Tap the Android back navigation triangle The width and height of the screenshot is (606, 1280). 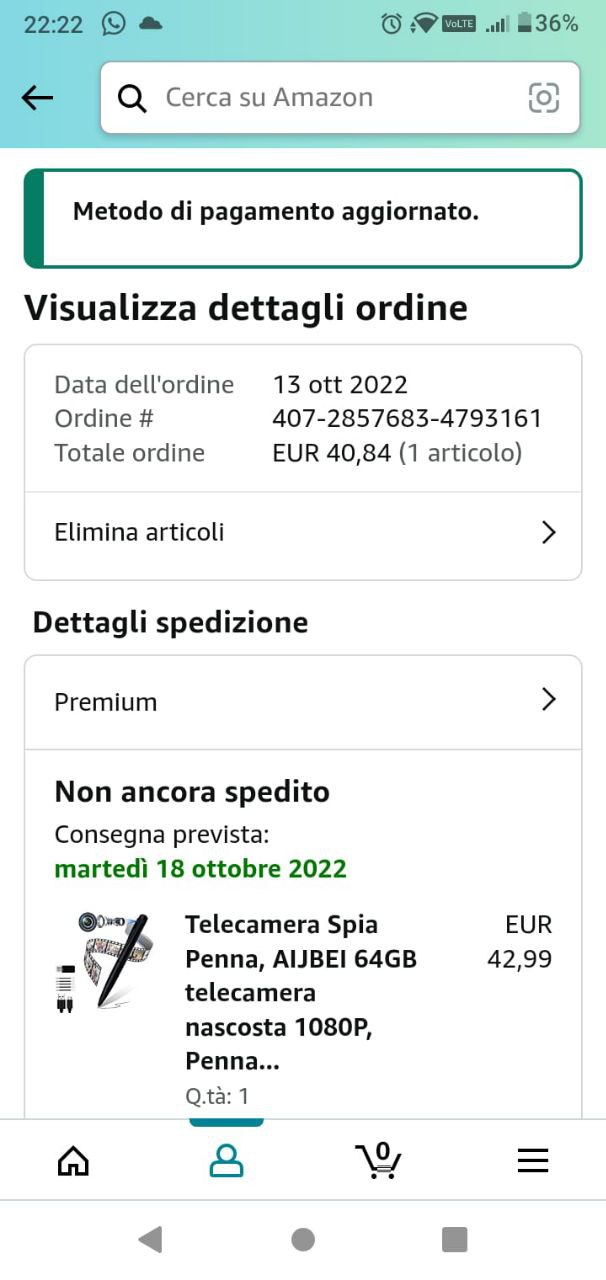tap(150, 1240)
